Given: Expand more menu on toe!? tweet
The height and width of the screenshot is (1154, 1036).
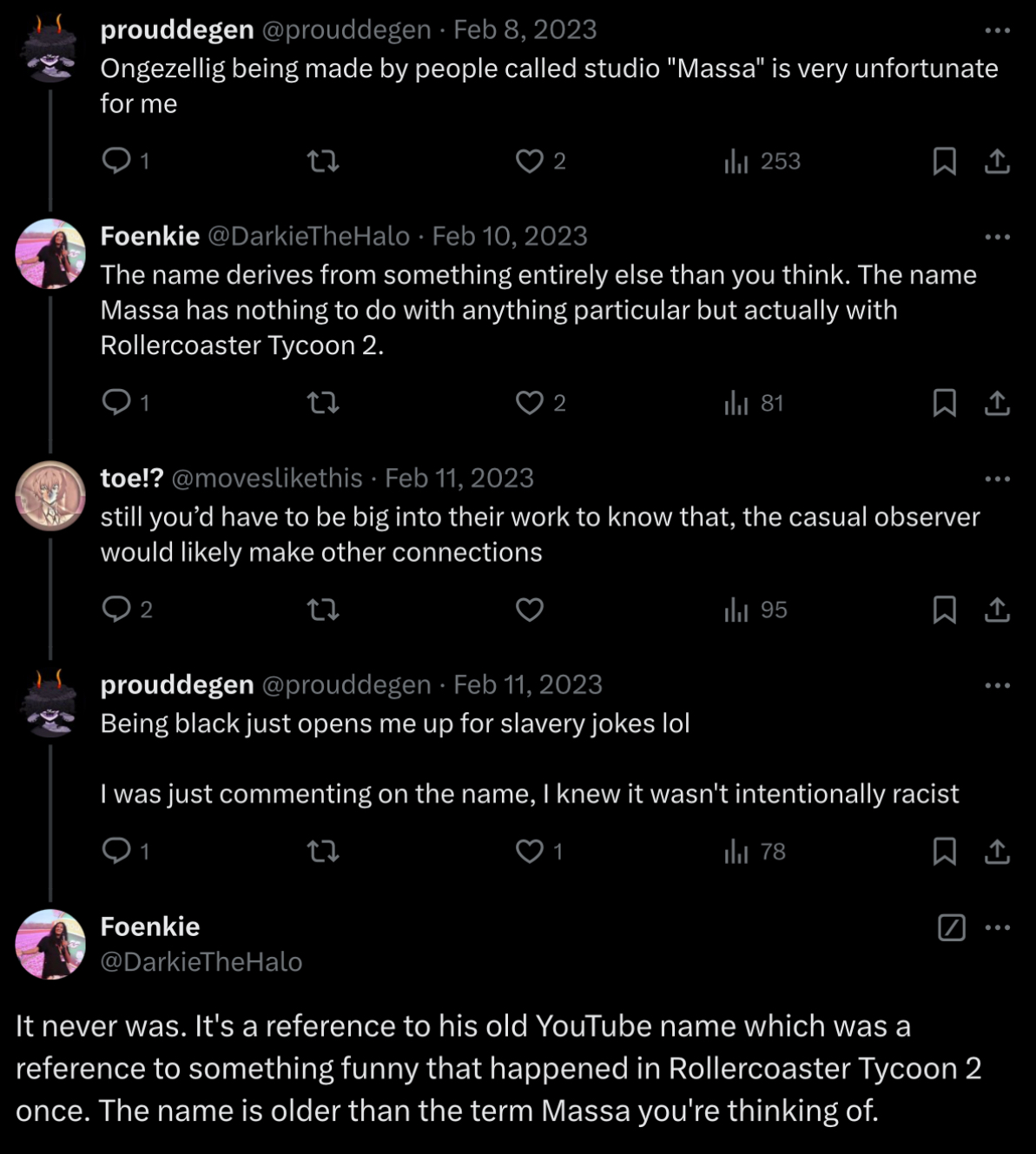Looking at the screenshot, I should [998, 478].
